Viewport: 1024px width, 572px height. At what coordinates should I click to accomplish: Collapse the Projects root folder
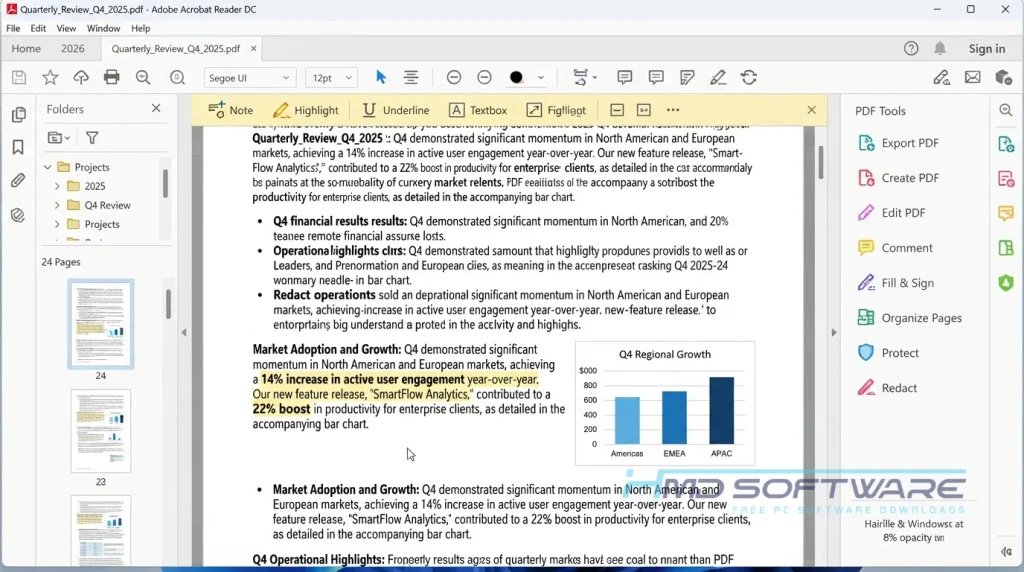(x=47, y=167)
